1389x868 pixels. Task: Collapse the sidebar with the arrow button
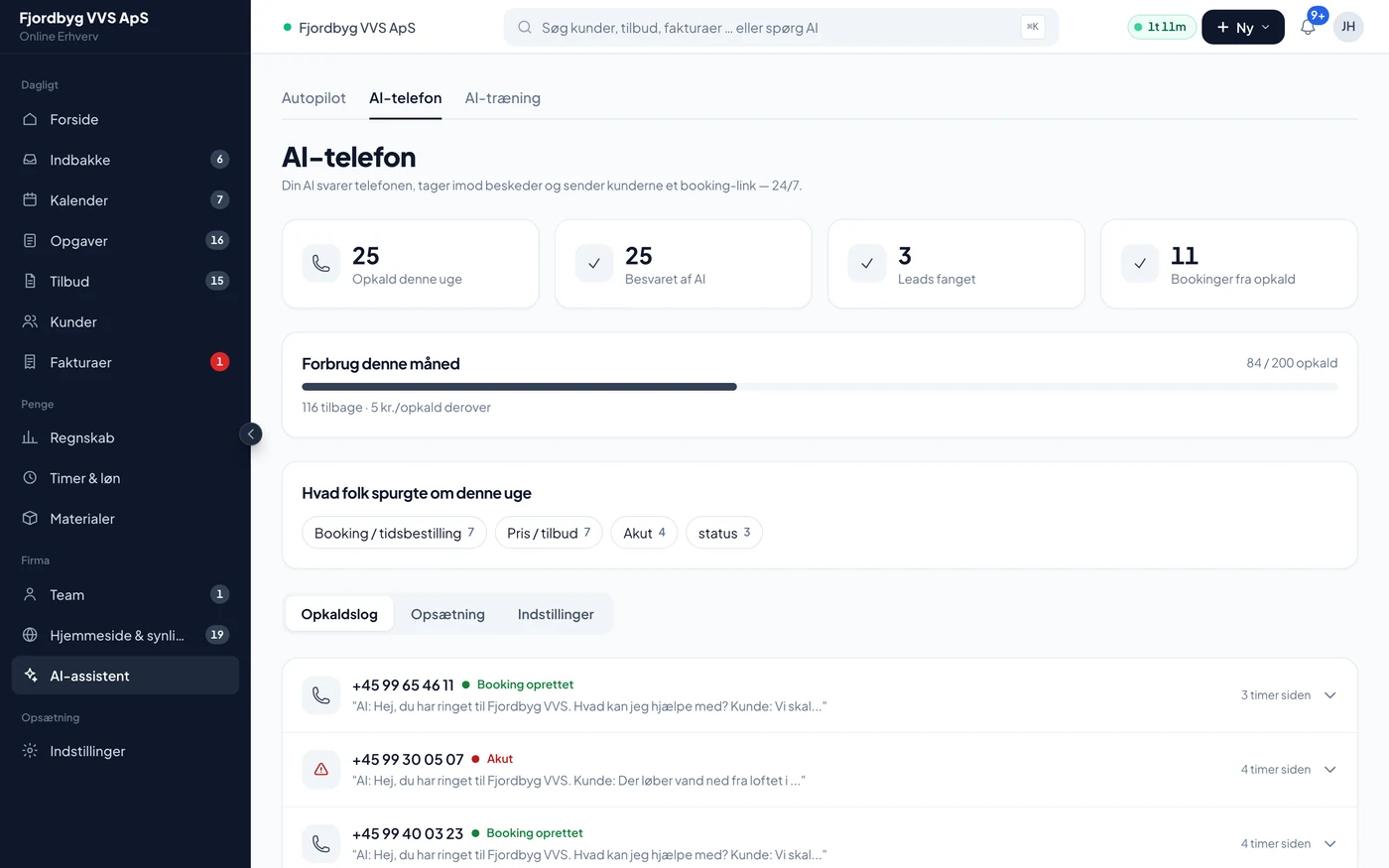click(x=251, y=434)
